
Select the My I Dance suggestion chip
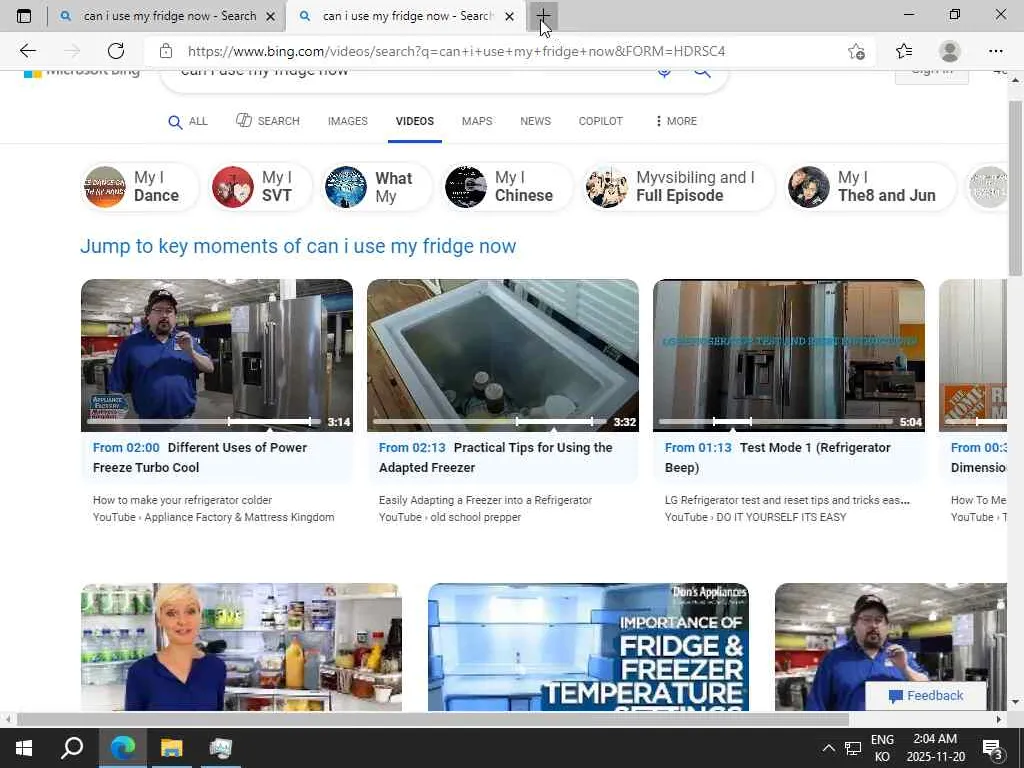click(x=140, y=187)
